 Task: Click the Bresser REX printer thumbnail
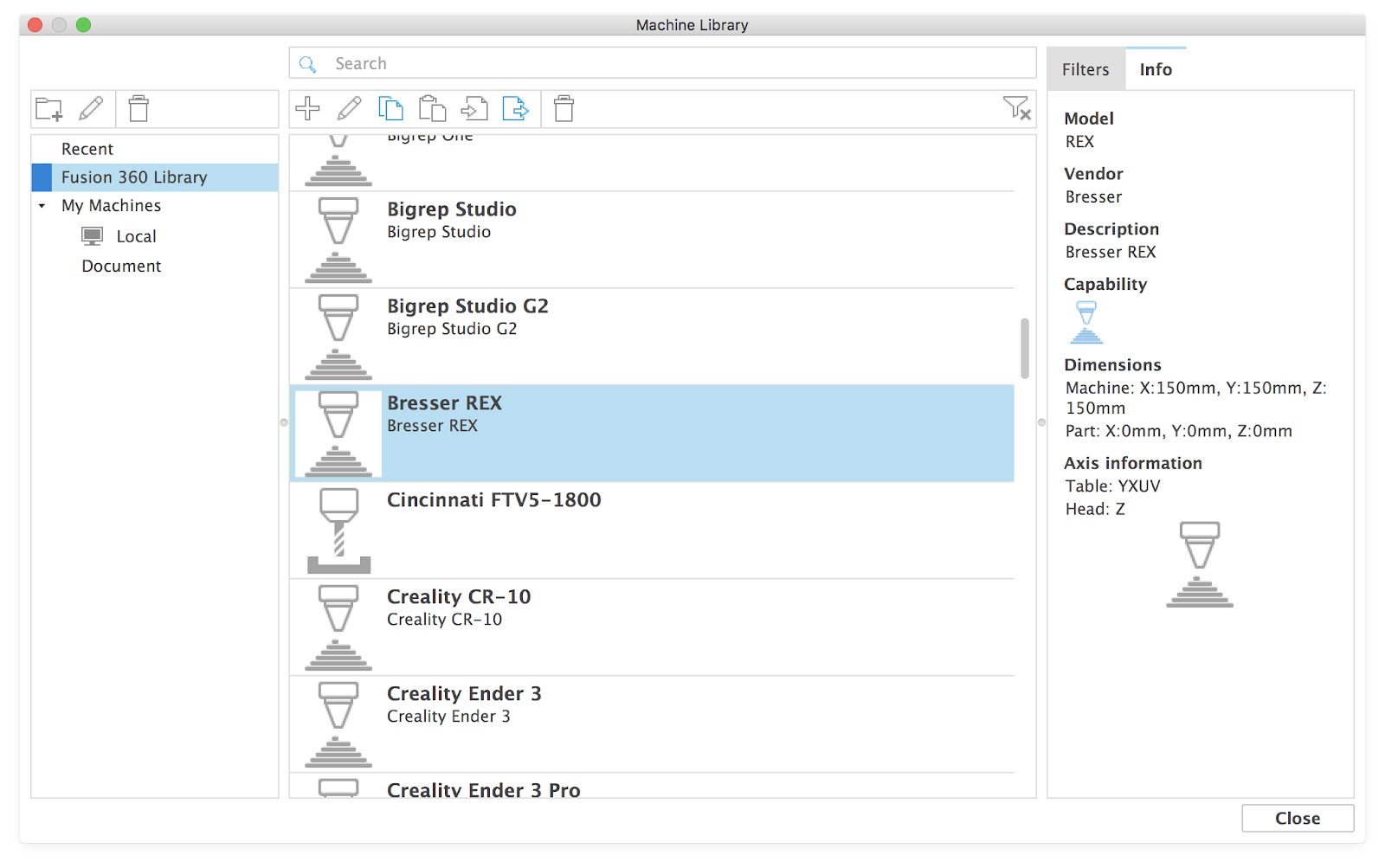point(338,434)
